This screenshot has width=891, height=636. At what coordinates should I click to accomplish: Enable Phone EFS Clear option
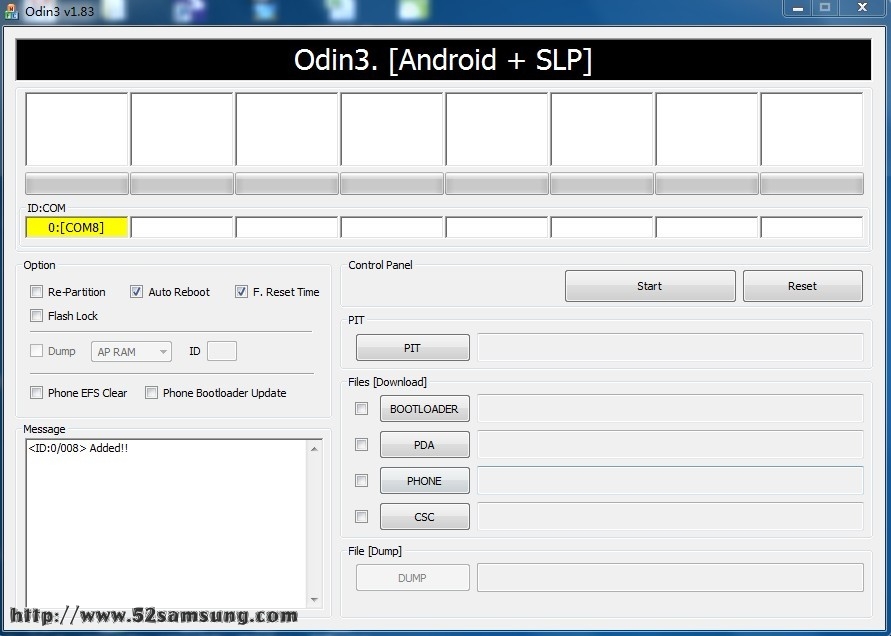pos(36,393)
